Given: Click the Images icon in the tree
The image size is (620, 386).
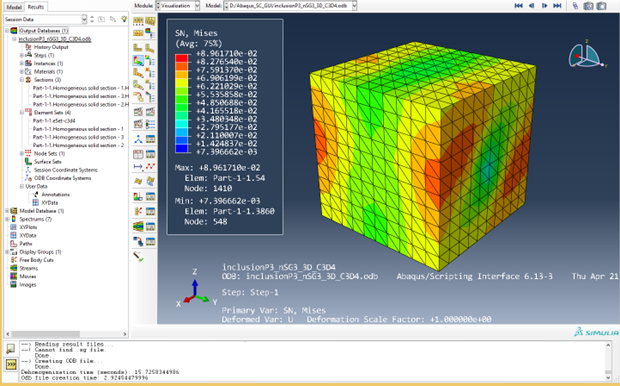Looking at the screenshot, I should [13, 284].
